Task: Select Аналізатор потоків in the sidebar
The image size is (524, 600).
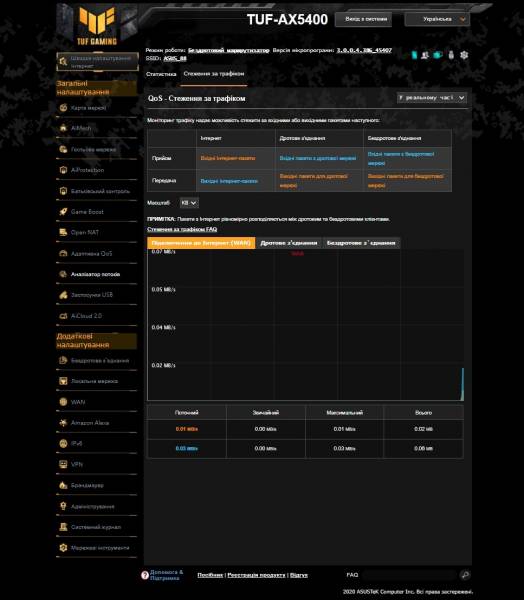Action: coord(96,274)
